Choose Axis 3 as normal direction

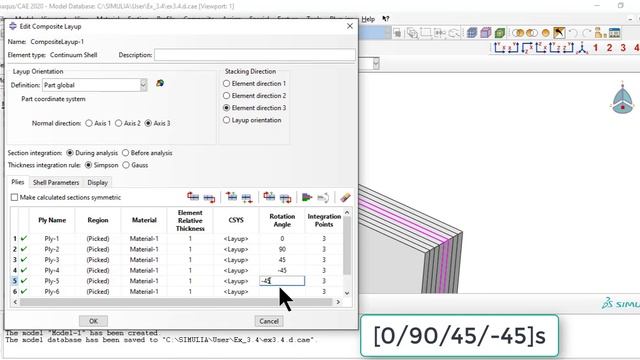pos(148,123)
